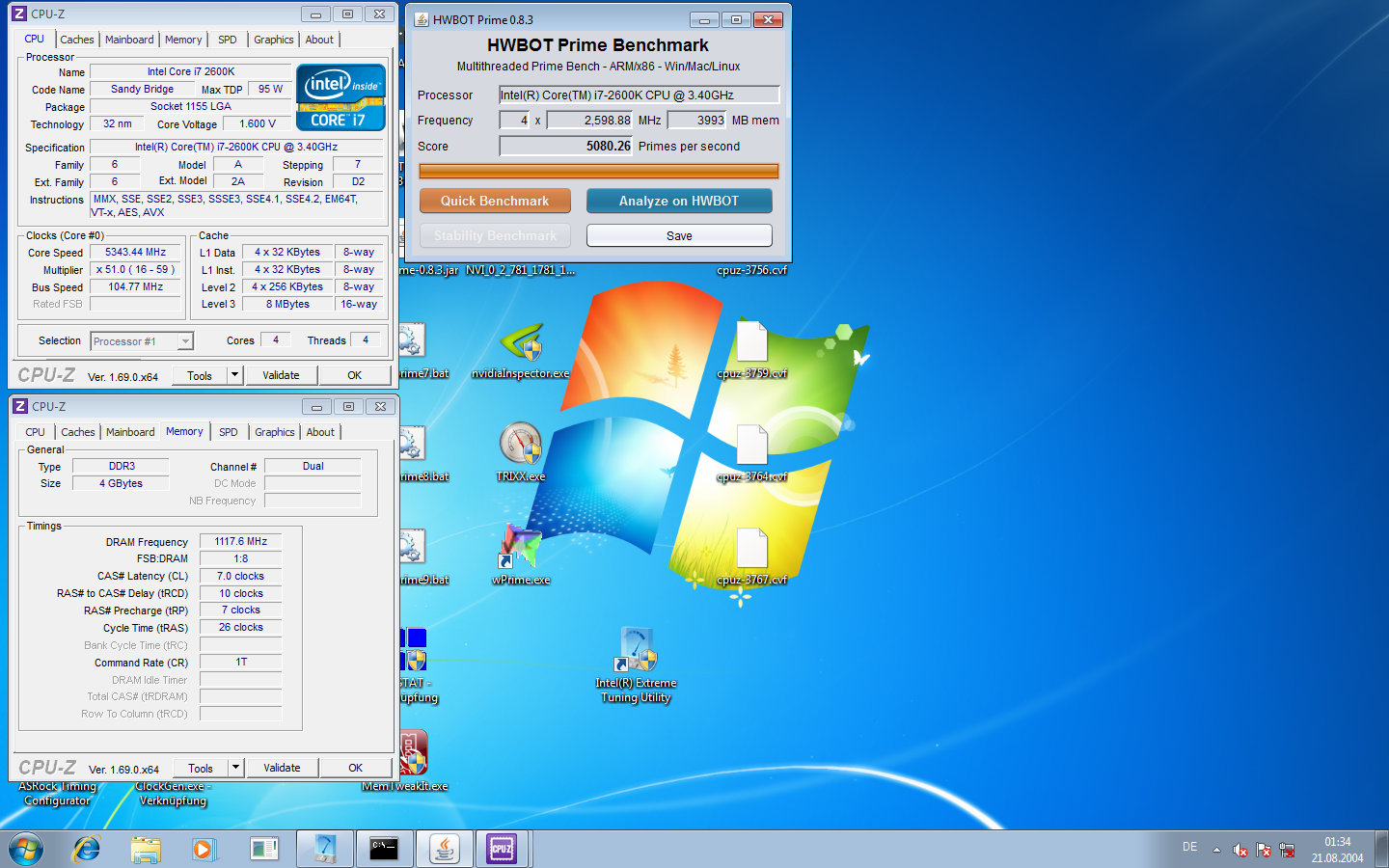Expand Tools dropdown arrow in lower CPU-Z window
Viewport: 1389px width, 868px height.
[x=235, y=768]
